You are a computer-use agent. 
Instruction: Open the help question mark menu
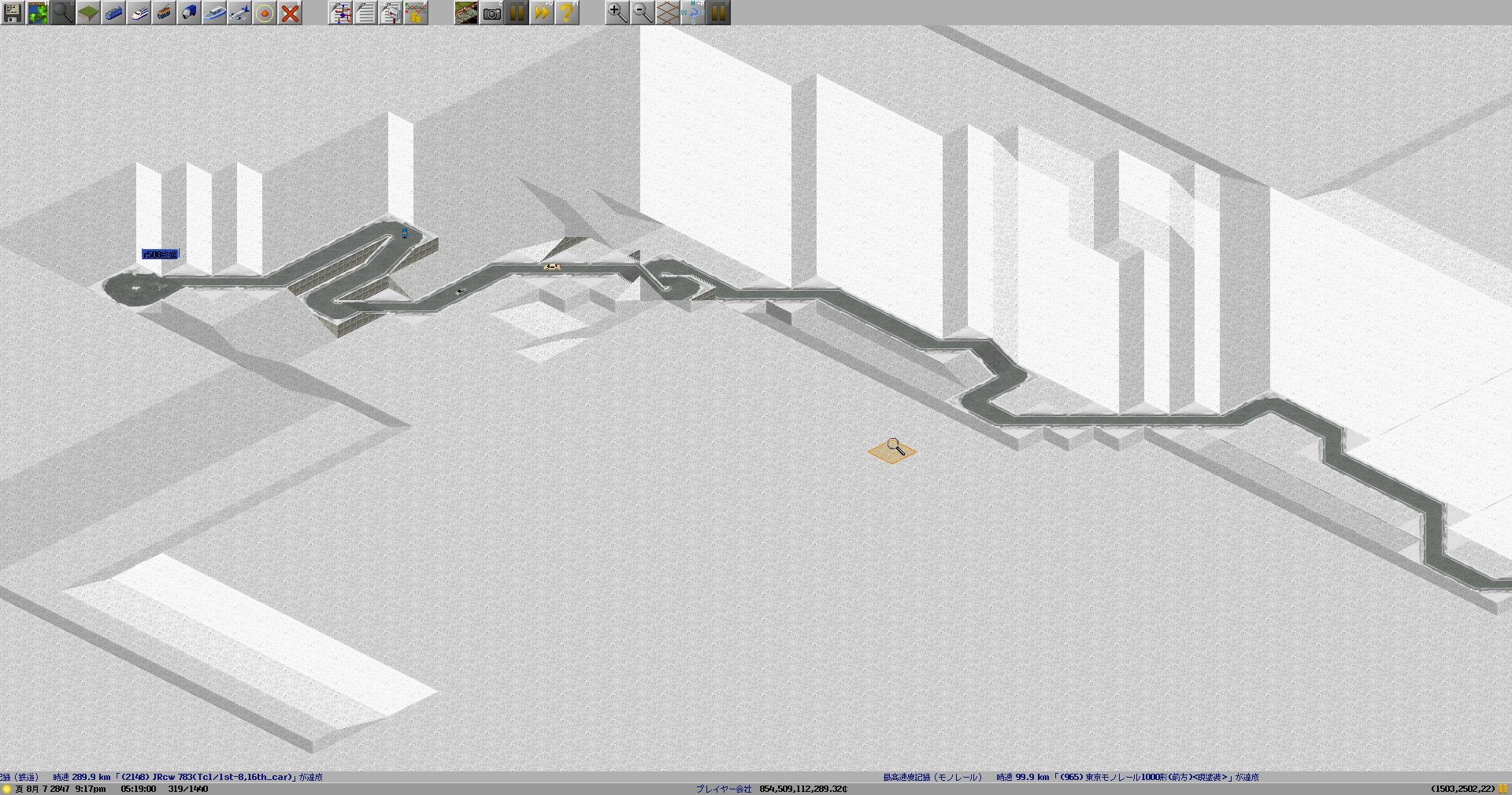(x=567, y=13)
